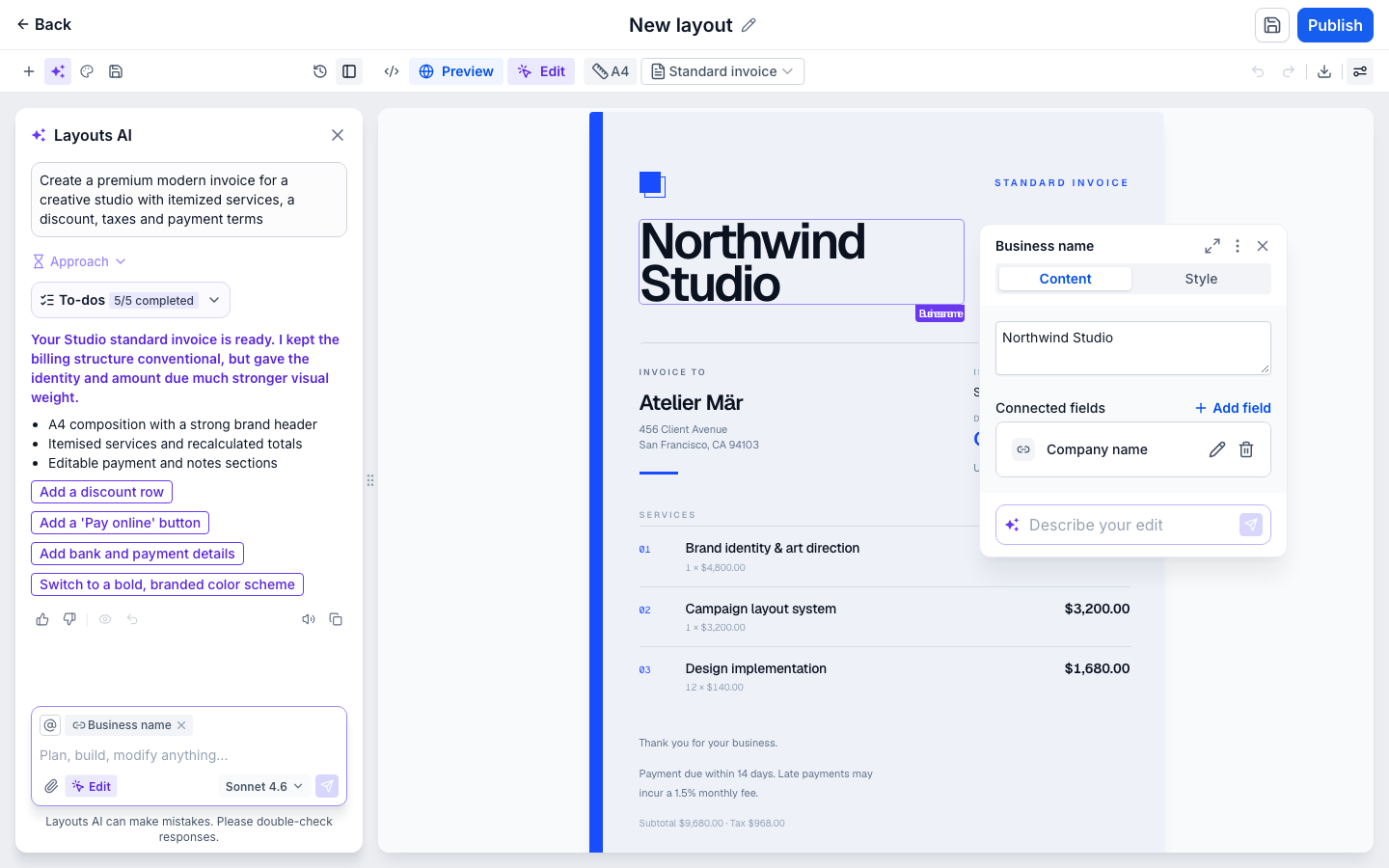The height and width of the screenshot is (868, 1389).
Task: Click the redo arrow icon
Action: [x=1289, y=71]
